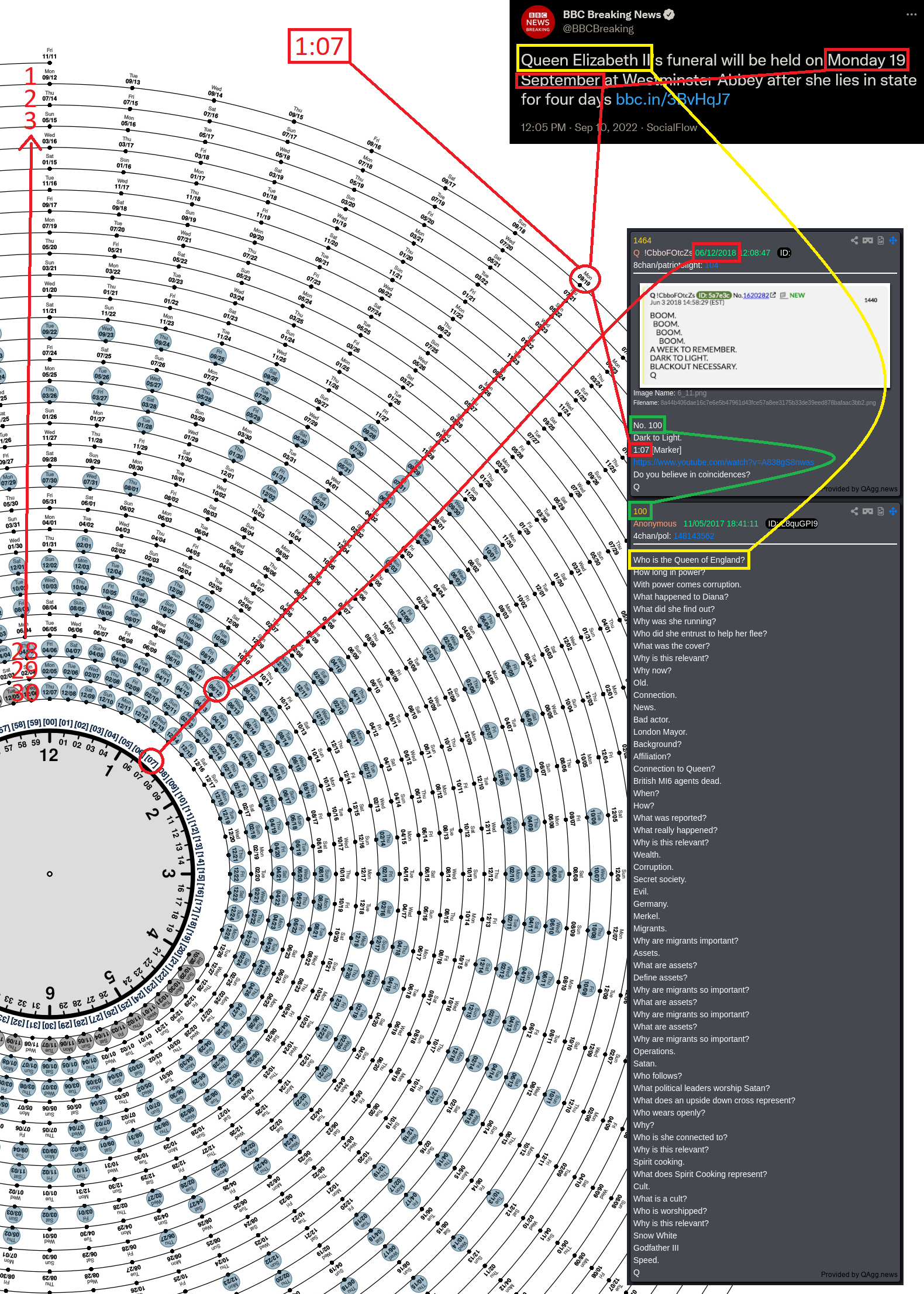The image size is (924, 1294).
Task: Click the line 'What does Spirit Cooking represent?'
Action: click(x=700, y=1174)
